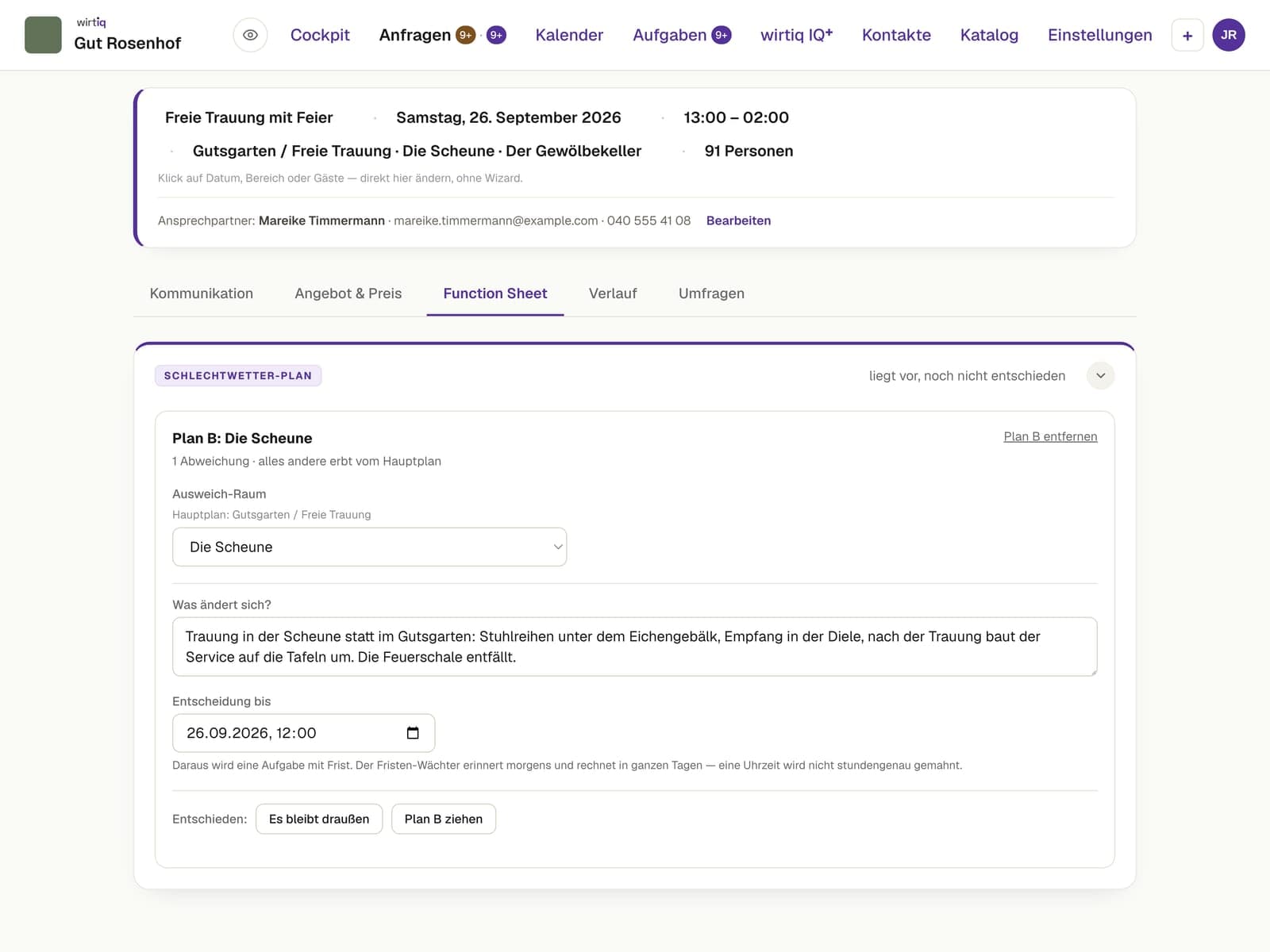The image size is (1270, 952).
Task: Open the plus add button in header
Action: point(1187,35)
